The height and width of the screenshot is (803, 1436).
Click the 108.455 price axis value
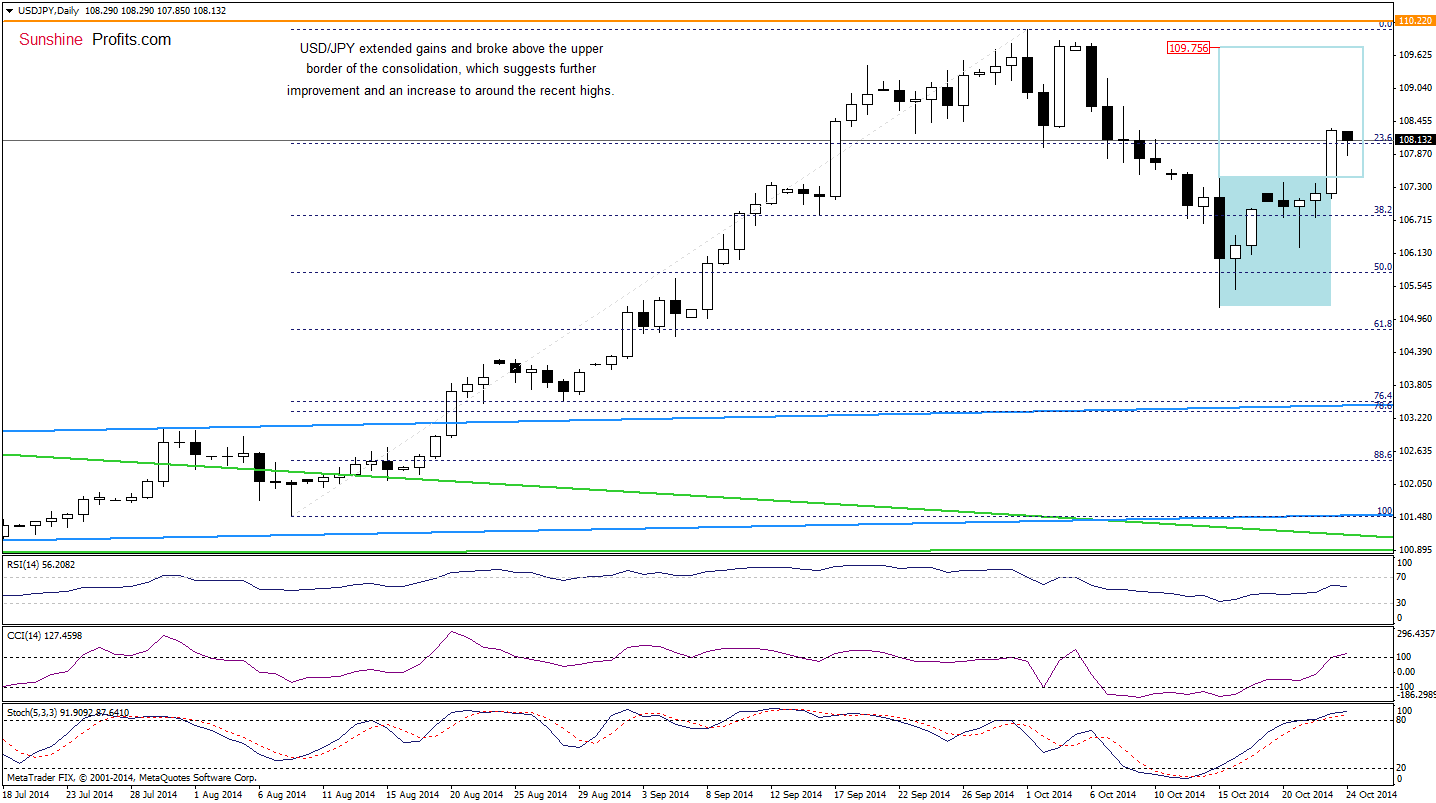point(1415,122)
